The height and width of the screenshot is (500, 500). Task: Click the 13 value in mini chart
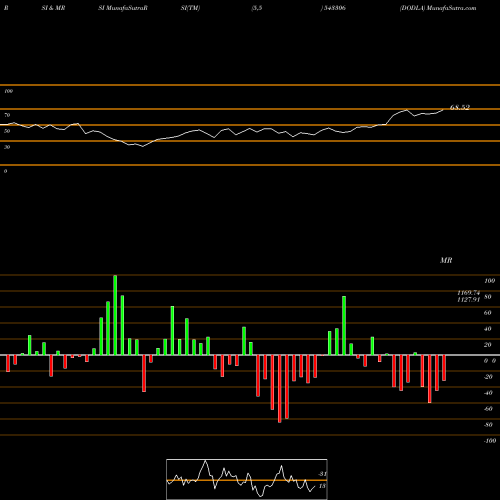click(x=322, y=486)
